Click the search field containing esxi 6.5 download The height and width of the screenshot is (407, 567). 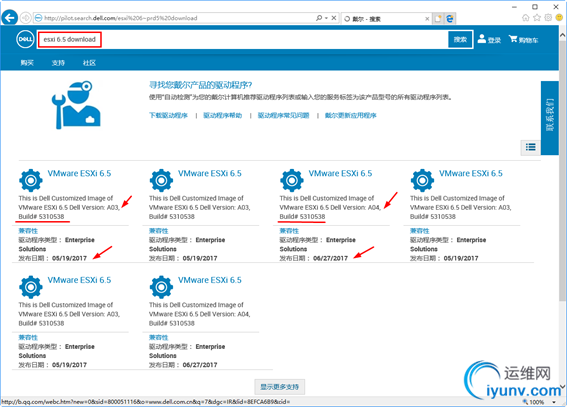(243, 39)
